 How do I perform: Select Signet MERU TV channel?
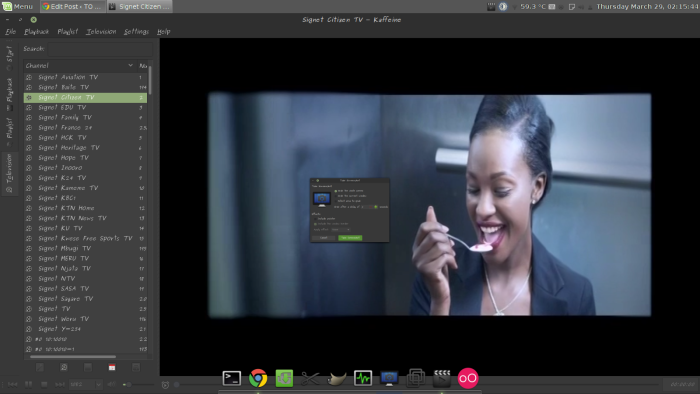tap(85, 259)
